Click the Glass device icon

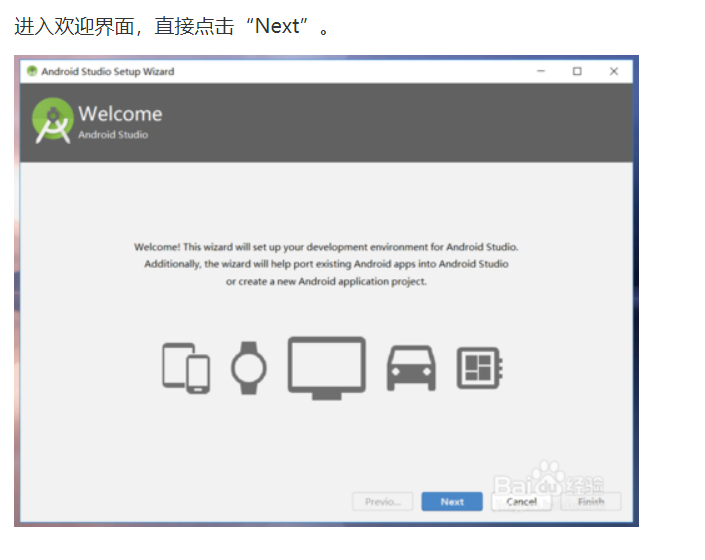coord(480,368)
